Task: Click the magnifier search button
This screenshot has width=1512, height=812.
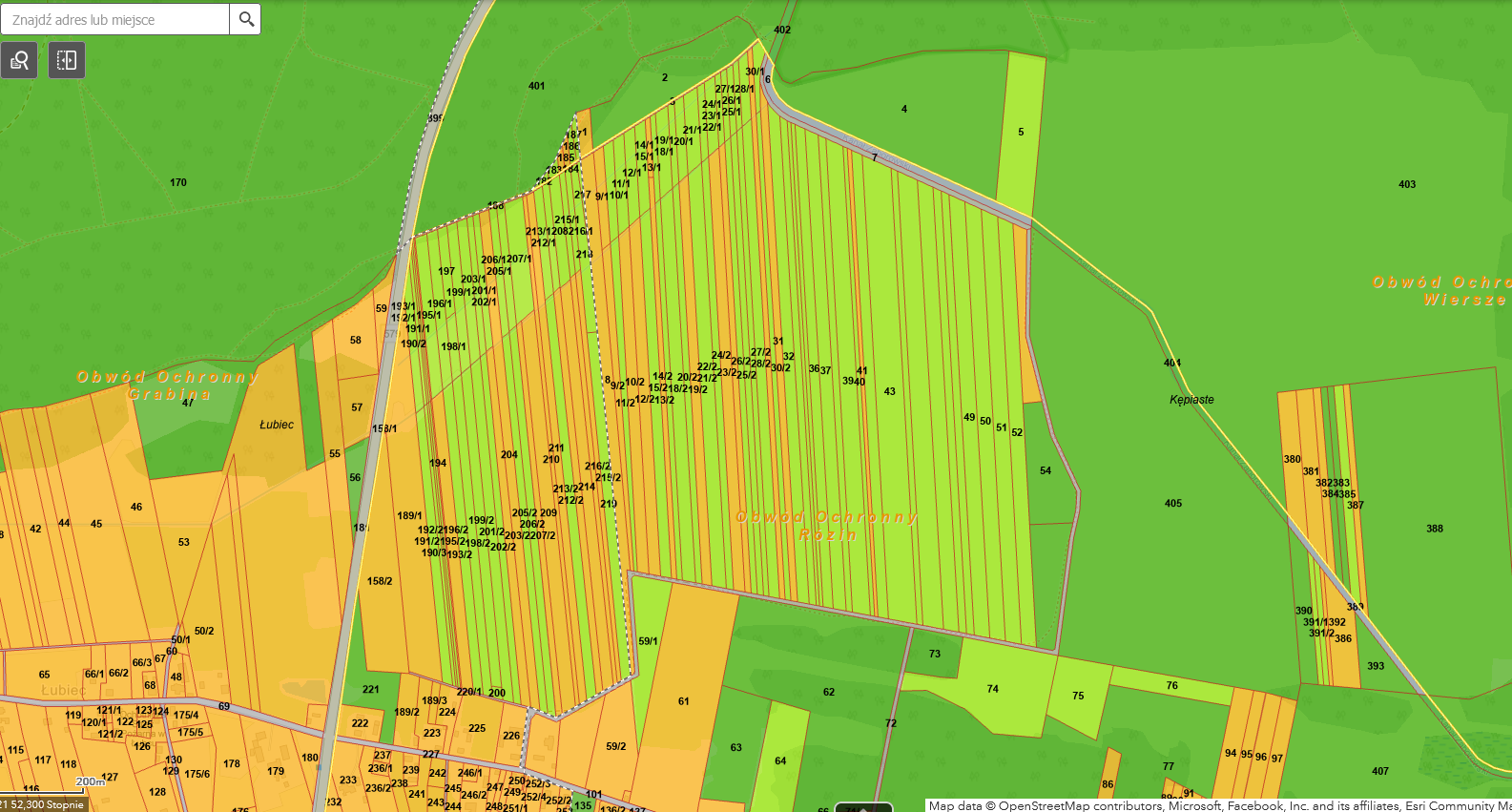Action: (246, 19)
